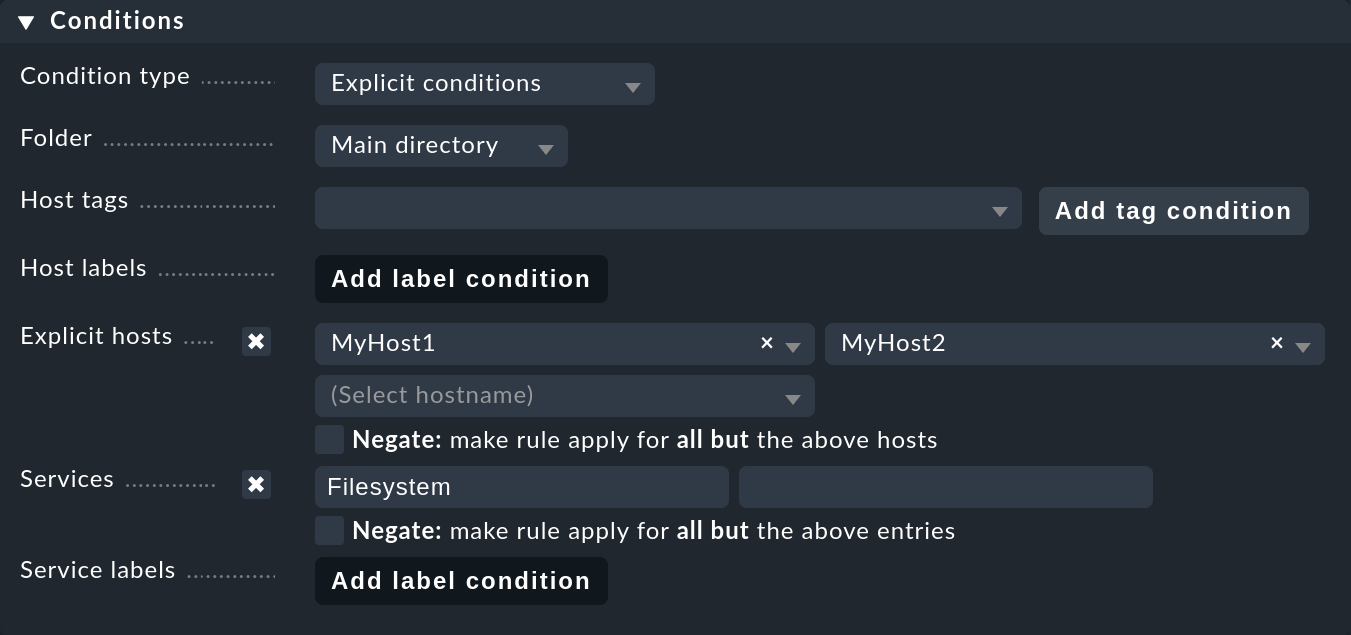
Task: Open the dropdown arrow next to MyHost1
Action: click(792, 343)
